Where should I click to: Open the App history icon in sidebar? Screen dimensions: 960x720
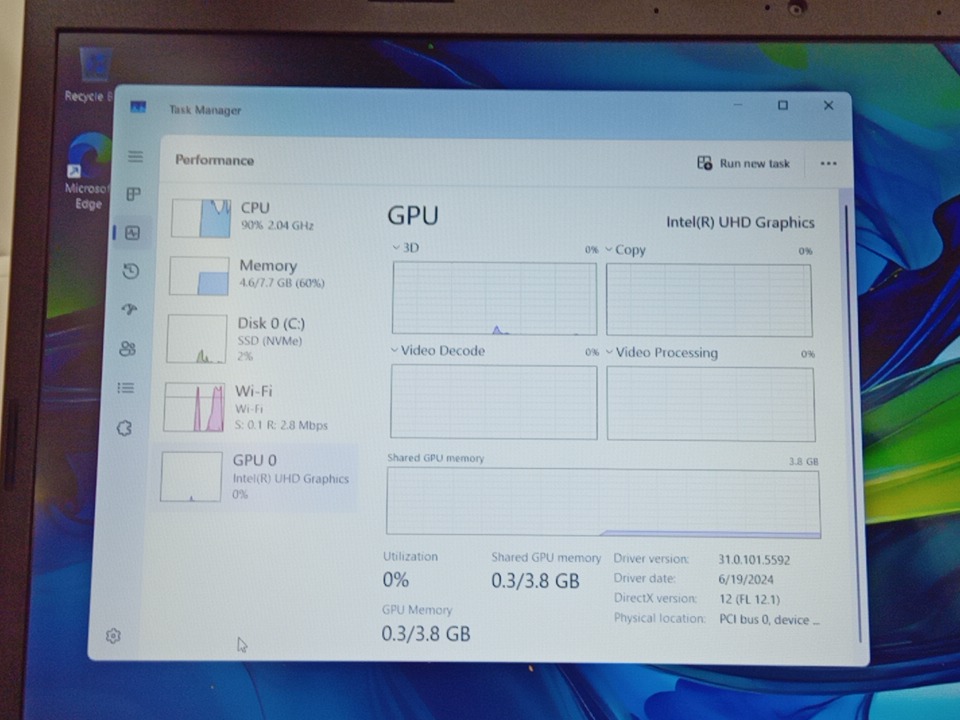click(130, 271)
